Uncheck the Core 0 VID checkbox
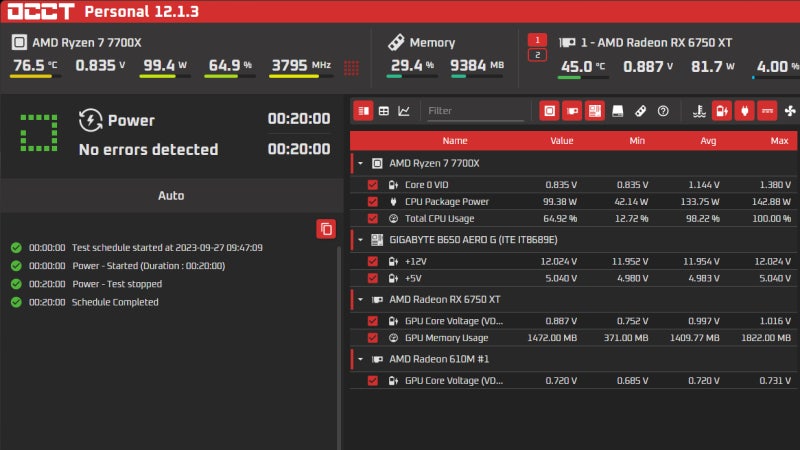The height and width of the screenshot is (450, 800). point(373,185)
